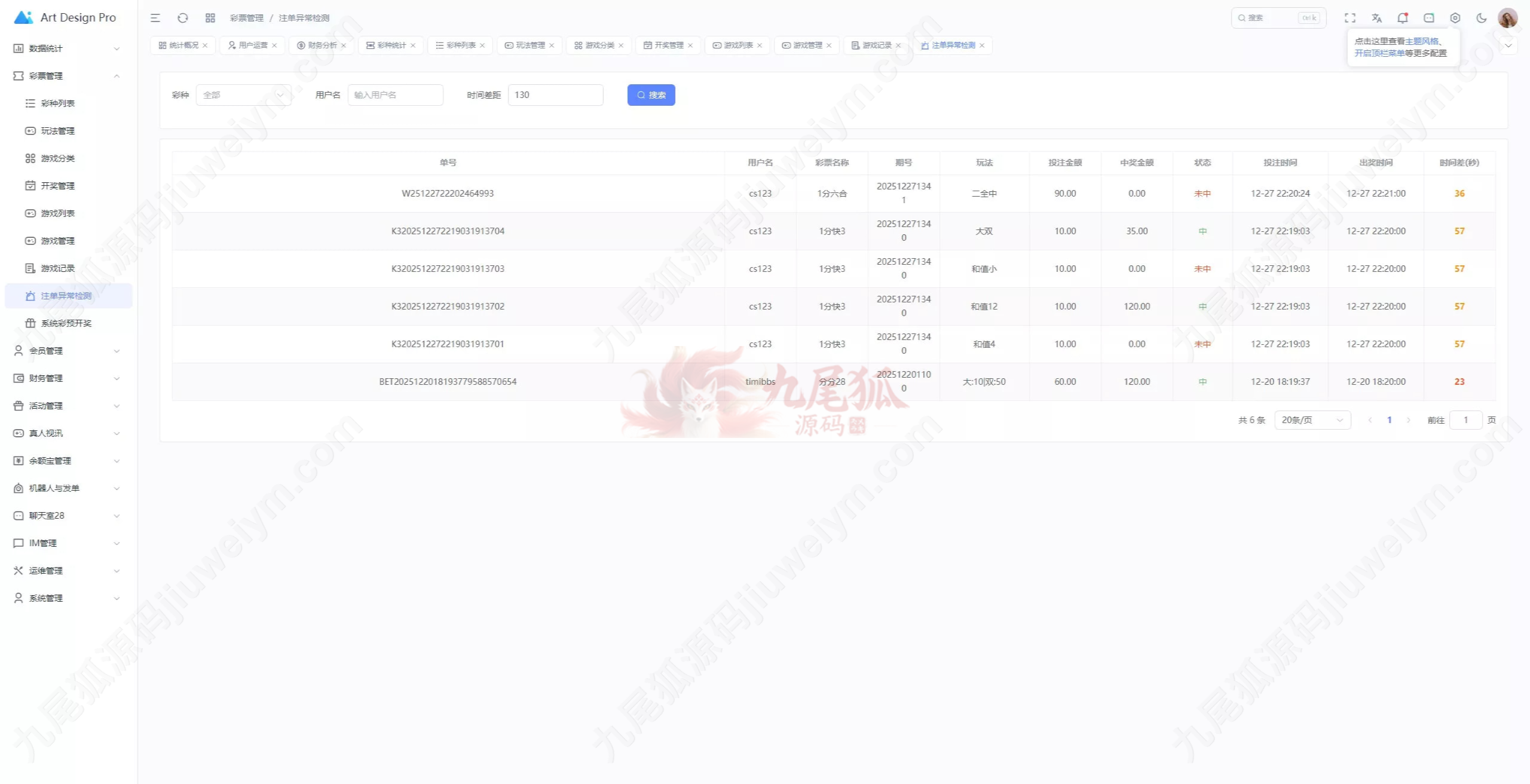Screen dimensions: 1530x784
Task: Toggle dark mode moon icon
Action: click(x=1482, y=18)
